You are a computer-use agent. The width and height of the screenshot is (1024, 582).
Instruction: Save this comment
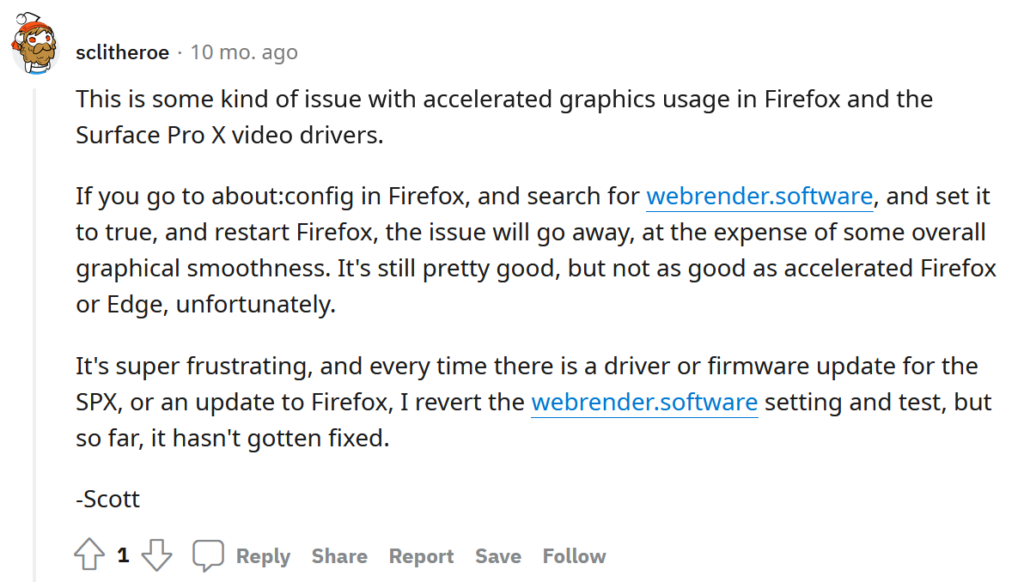point(498,556)
